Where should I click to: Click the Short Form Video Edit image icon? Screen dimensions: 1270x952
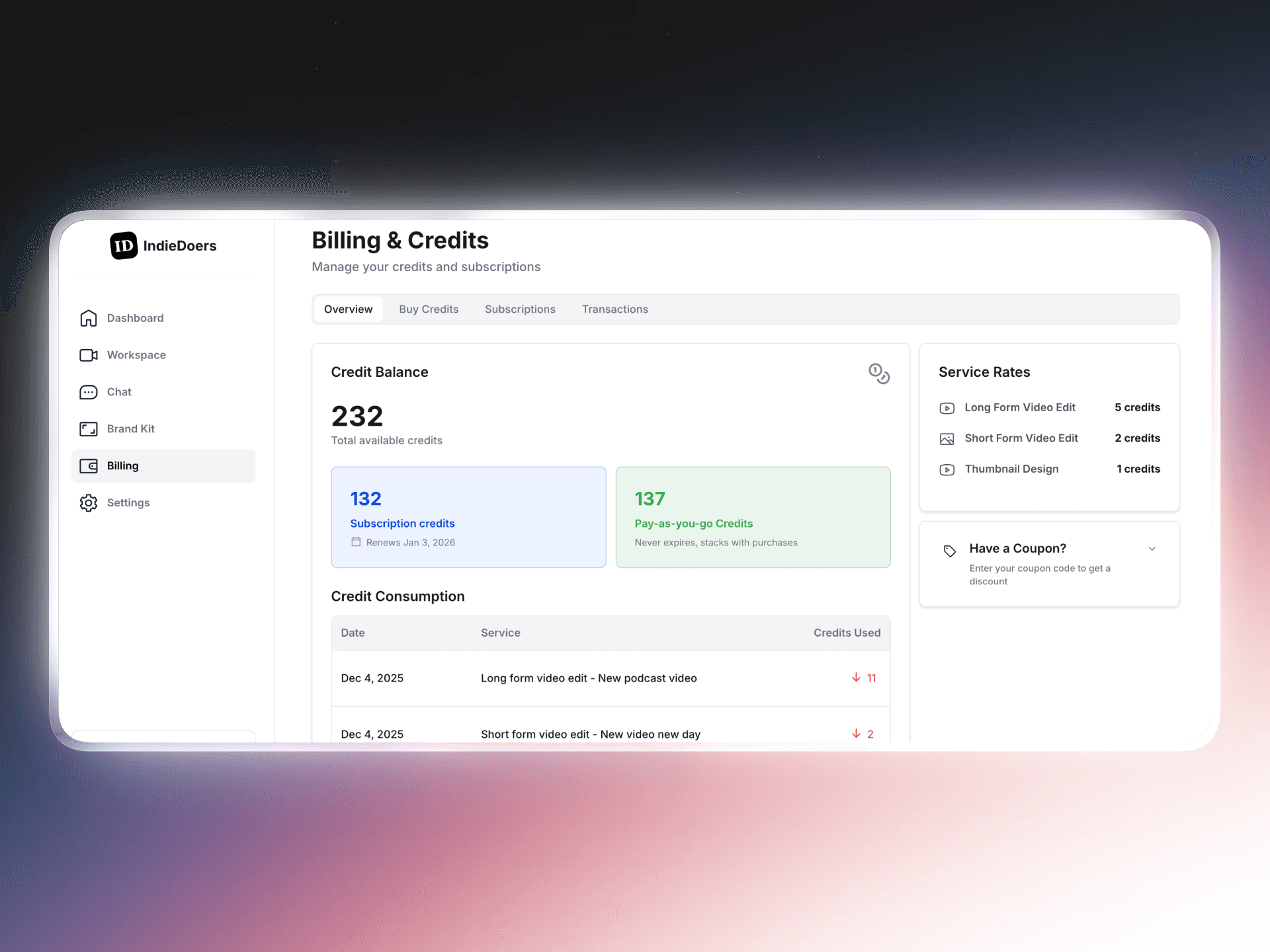click(x=947, y=439)
